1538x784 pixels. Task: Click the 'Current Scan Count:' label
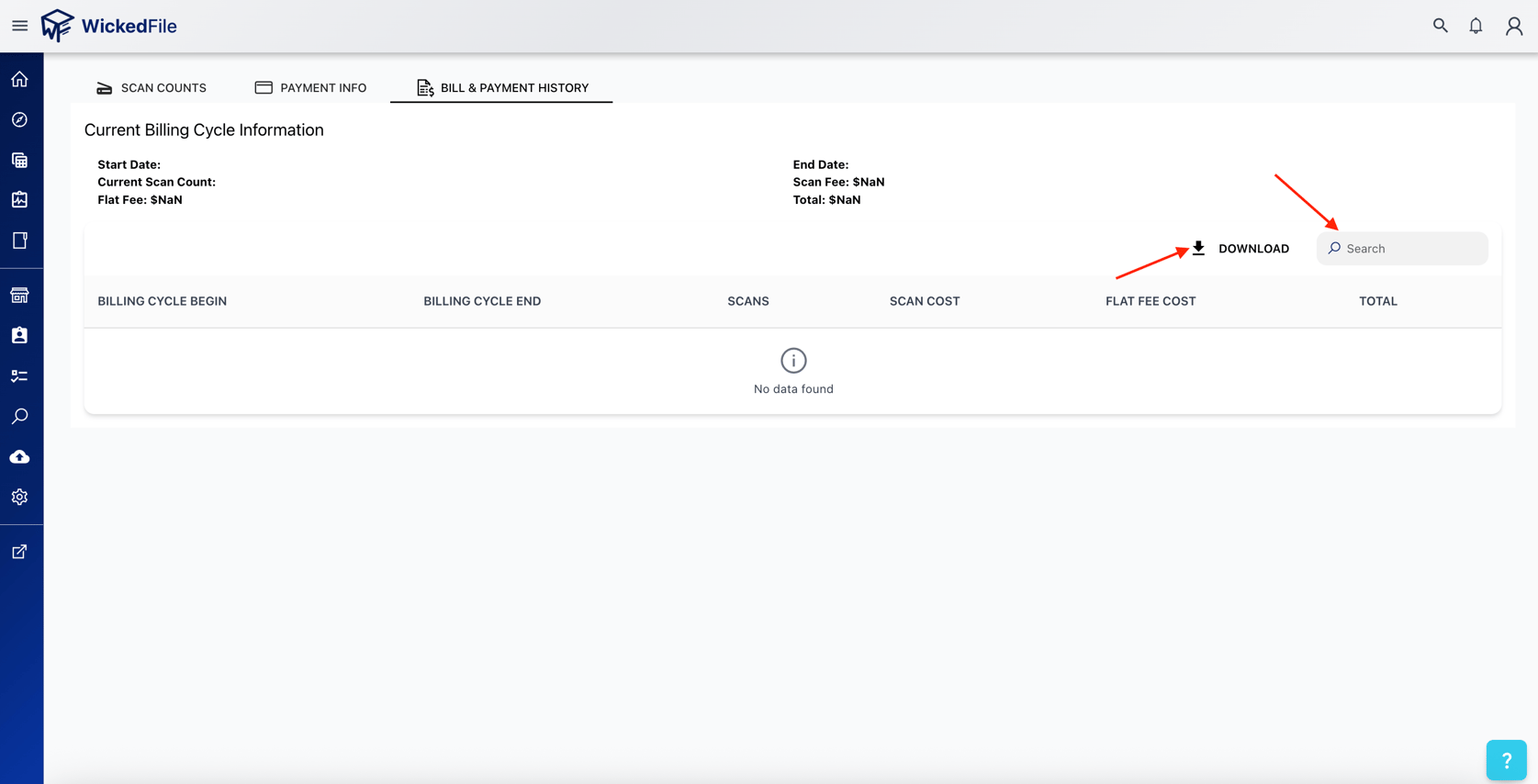pos(157,183)
